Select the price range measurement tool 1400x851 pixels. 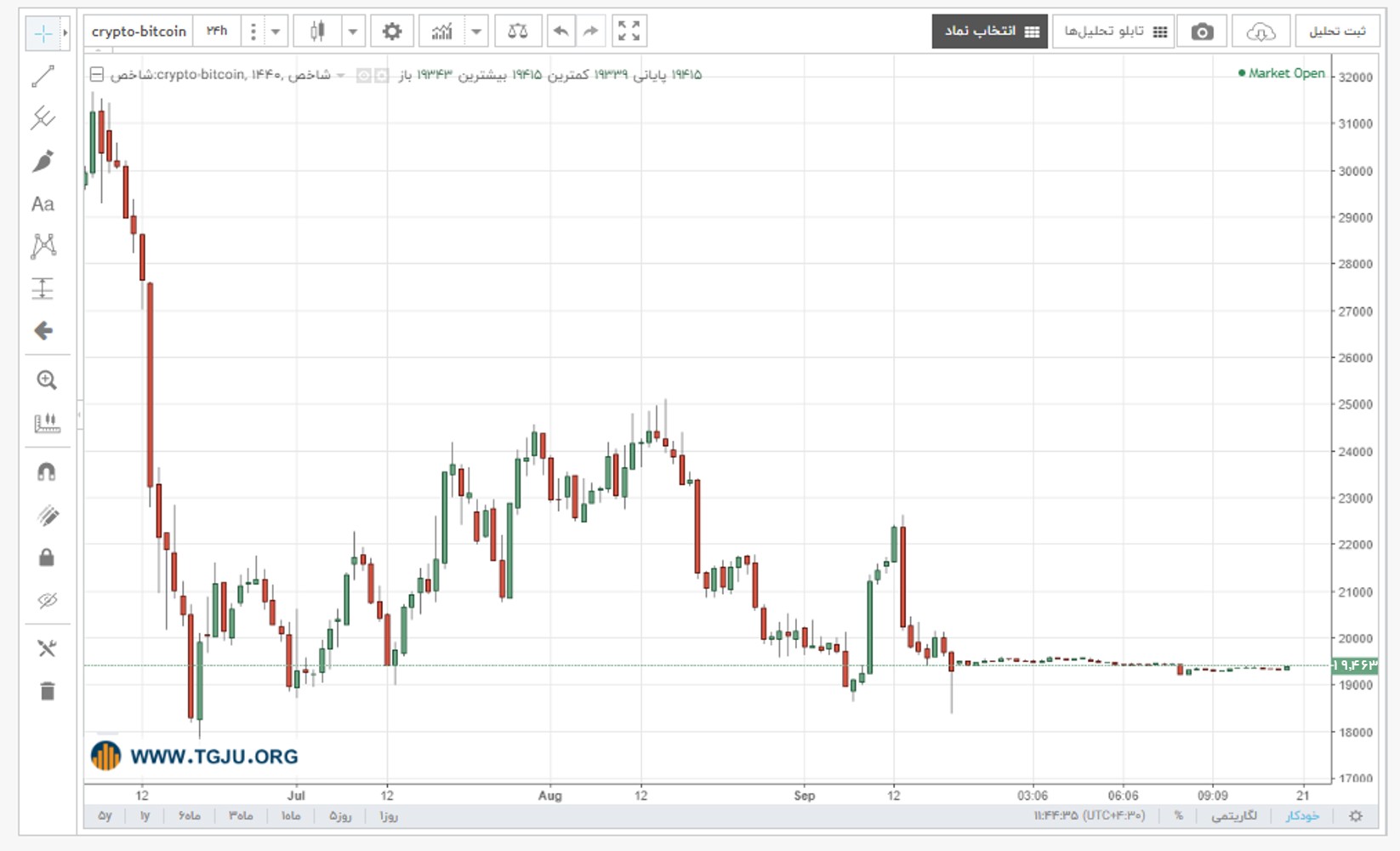pyautogui.click(x=43, y=288)
